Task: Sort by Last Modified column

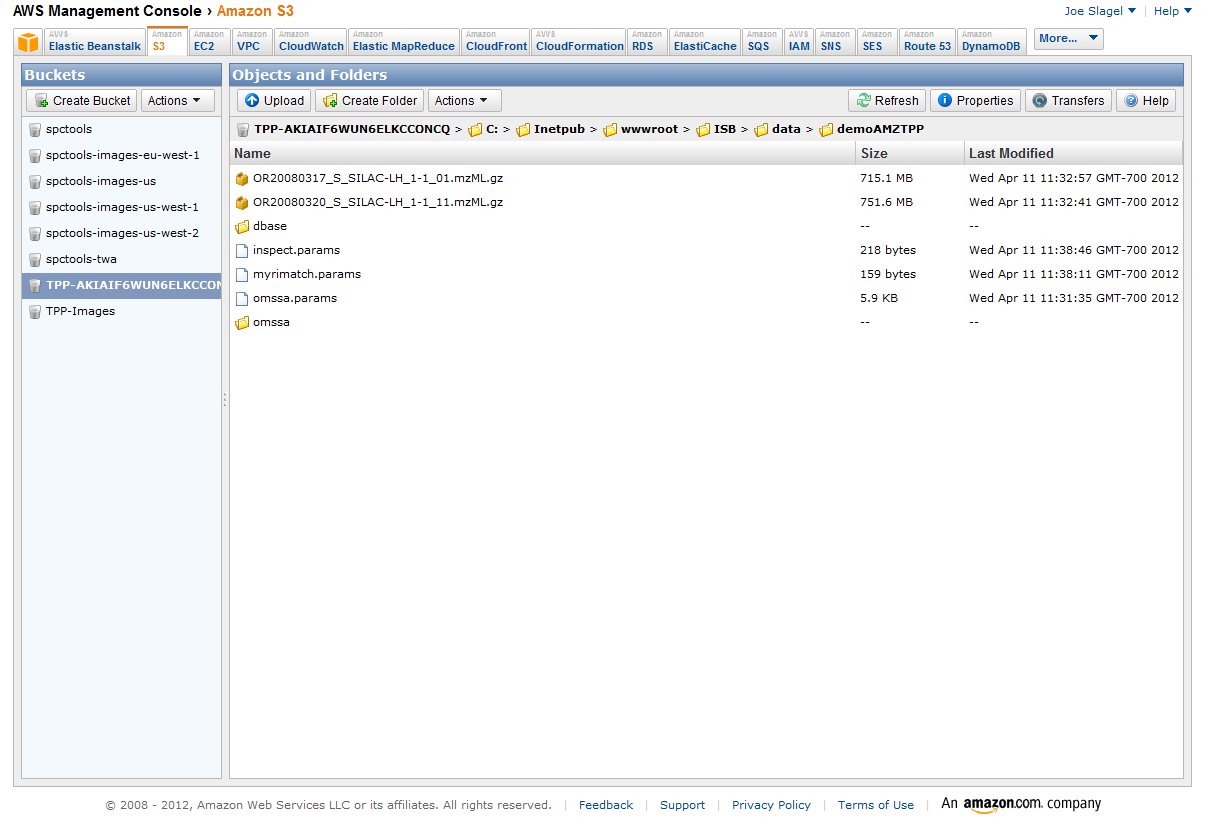Action: tap(1073, 153)
